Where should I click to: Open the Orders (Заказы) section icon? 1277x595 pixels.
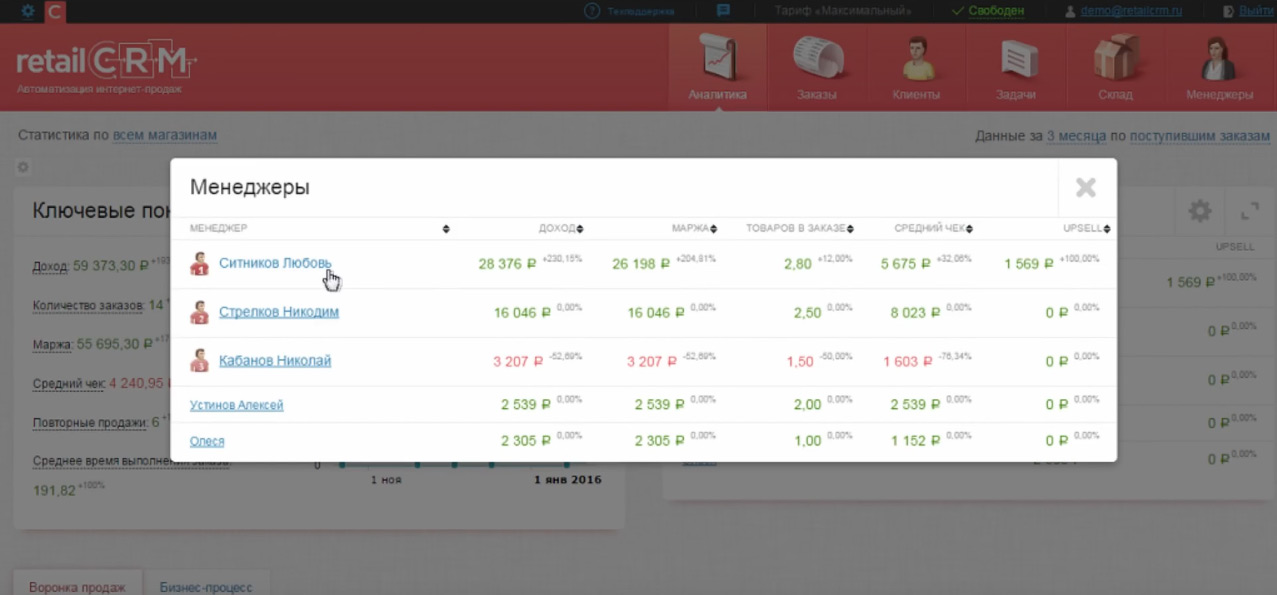[817, 59]
